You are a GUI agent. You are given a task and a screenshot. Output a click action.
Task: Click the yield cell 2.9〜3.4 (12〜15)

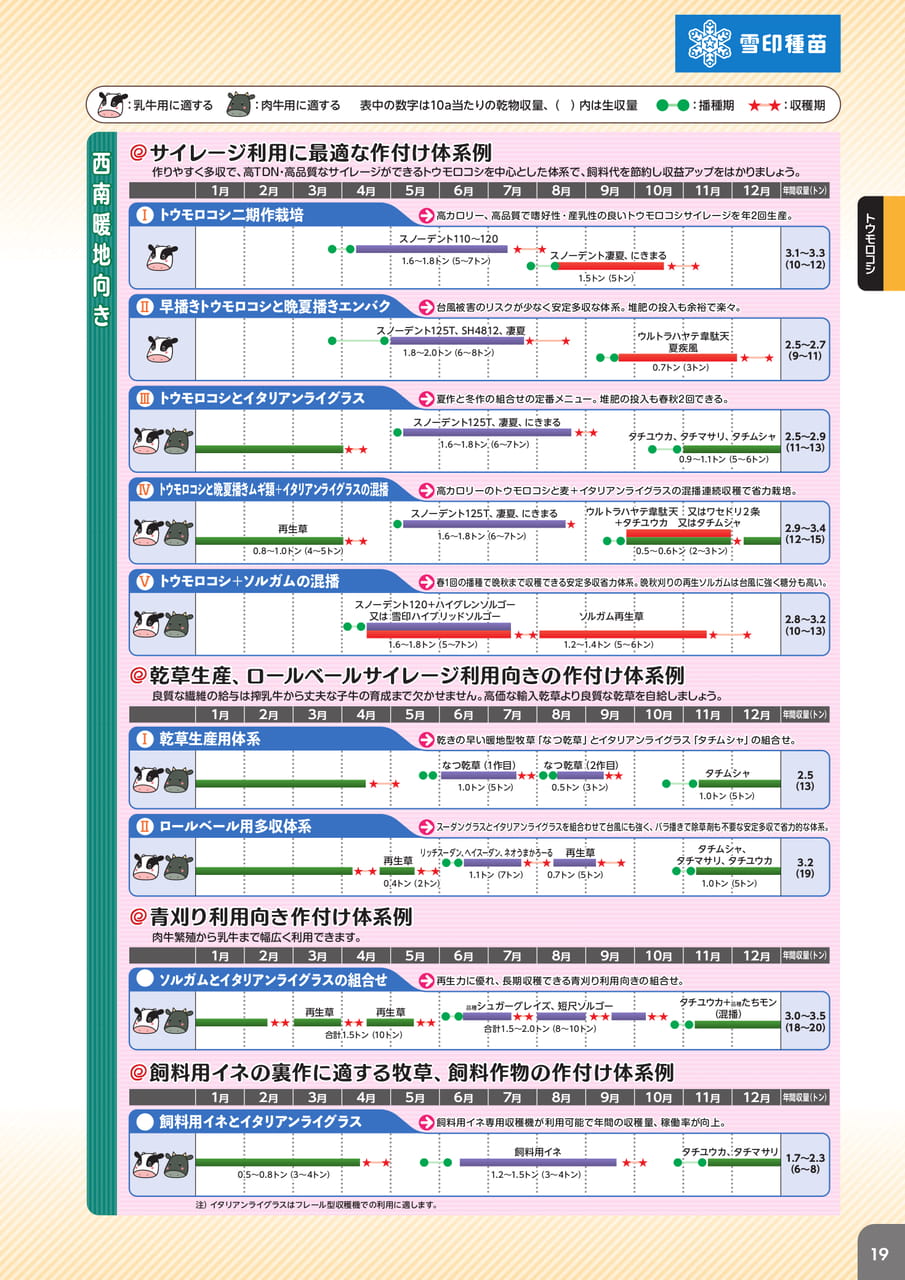pos(805,533)
